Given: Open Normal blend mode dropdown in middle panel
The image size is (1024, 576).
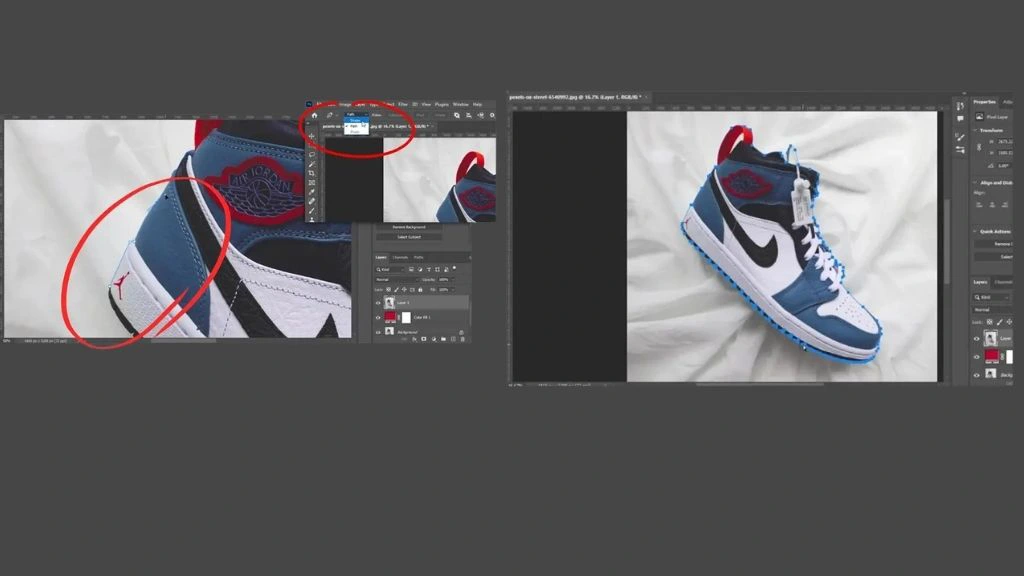Looking at the screenshot, I should [398, 280].
